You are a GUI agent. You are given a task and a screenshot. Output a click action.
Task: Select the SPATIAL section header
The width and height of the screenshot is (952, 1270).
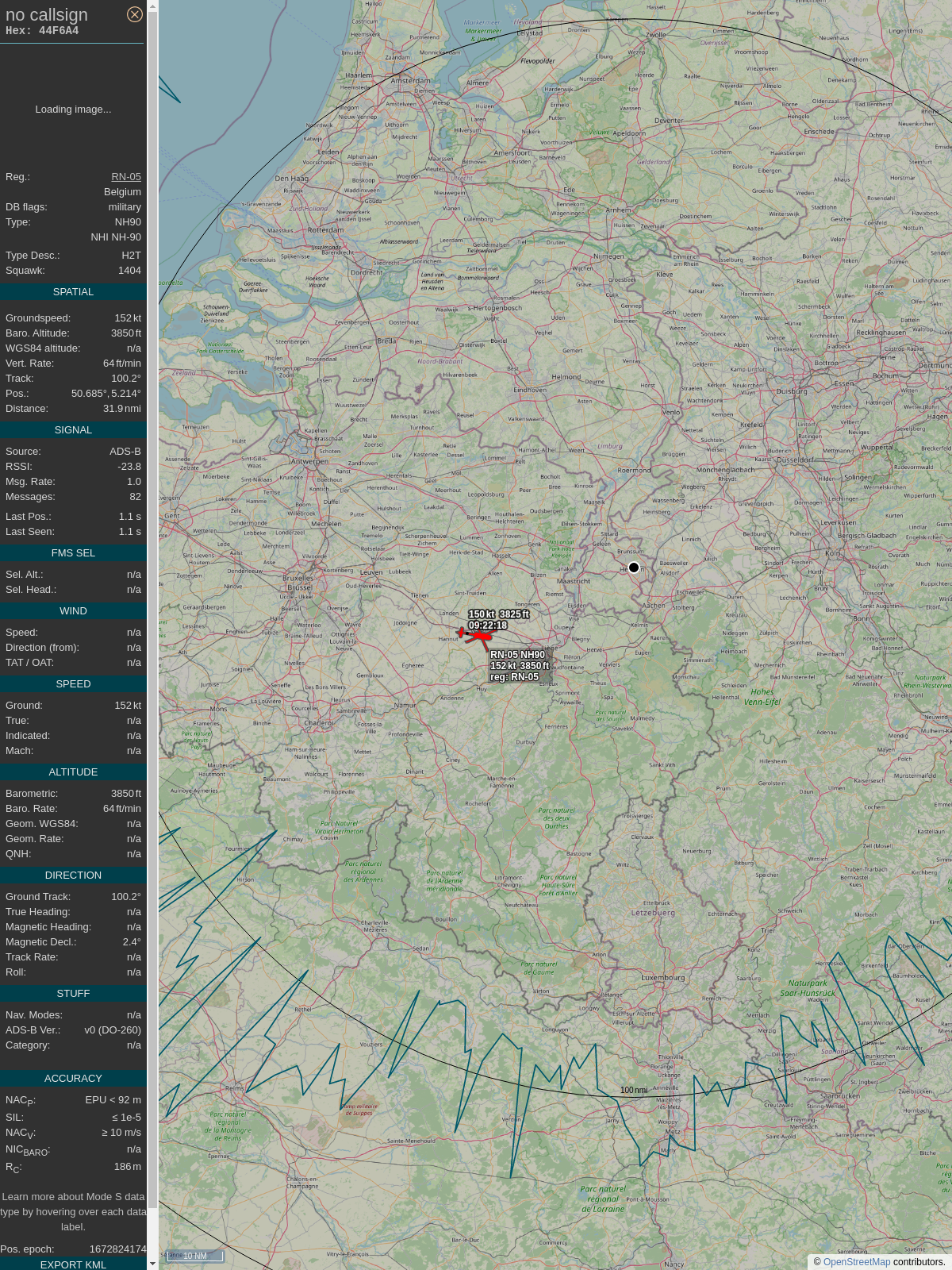[73, 292]
